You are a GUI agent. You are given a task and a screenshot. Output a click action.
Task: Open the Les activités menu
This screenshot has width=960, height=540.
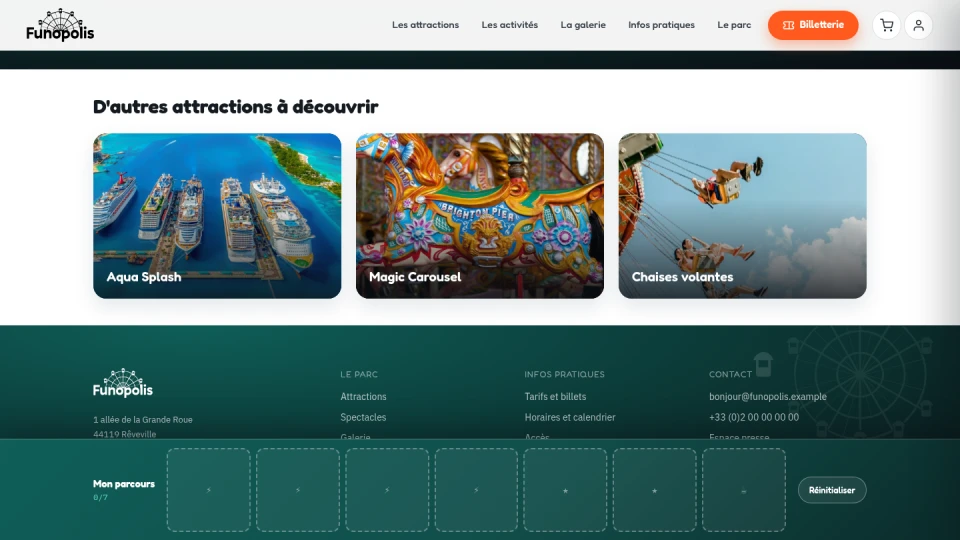(509, 25)
